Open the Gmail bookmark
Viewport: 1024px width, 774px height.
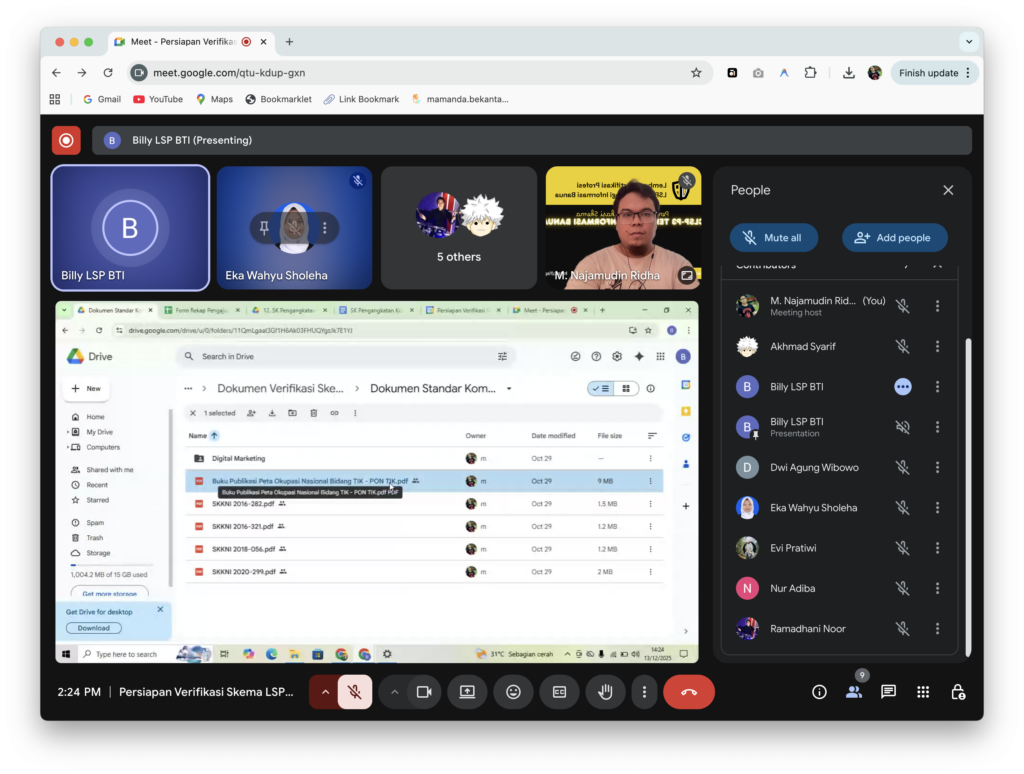tap(101, 99)
